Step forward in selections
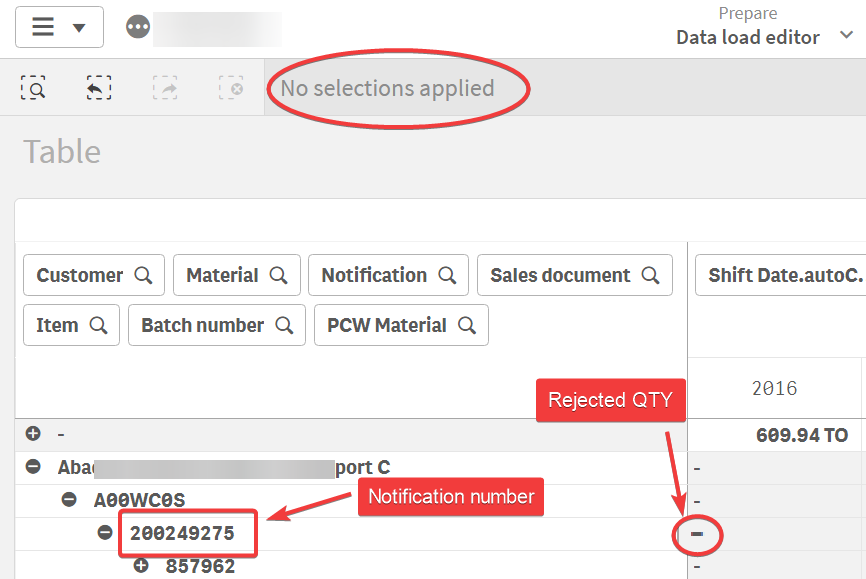Viewport: 866px width, 579px height. click(165, 88)
